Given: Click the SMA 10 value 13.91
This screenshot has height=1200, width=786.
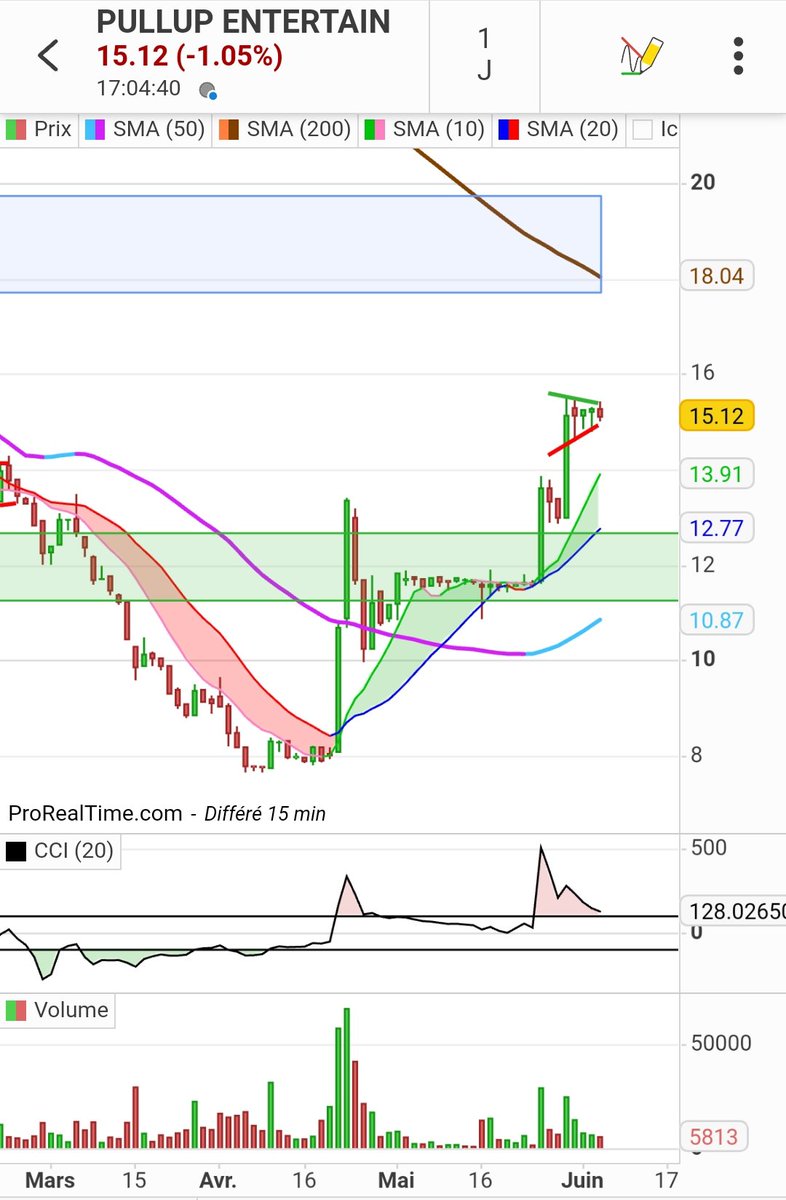Looking at the screenshot, I should [x=717, y=474].
